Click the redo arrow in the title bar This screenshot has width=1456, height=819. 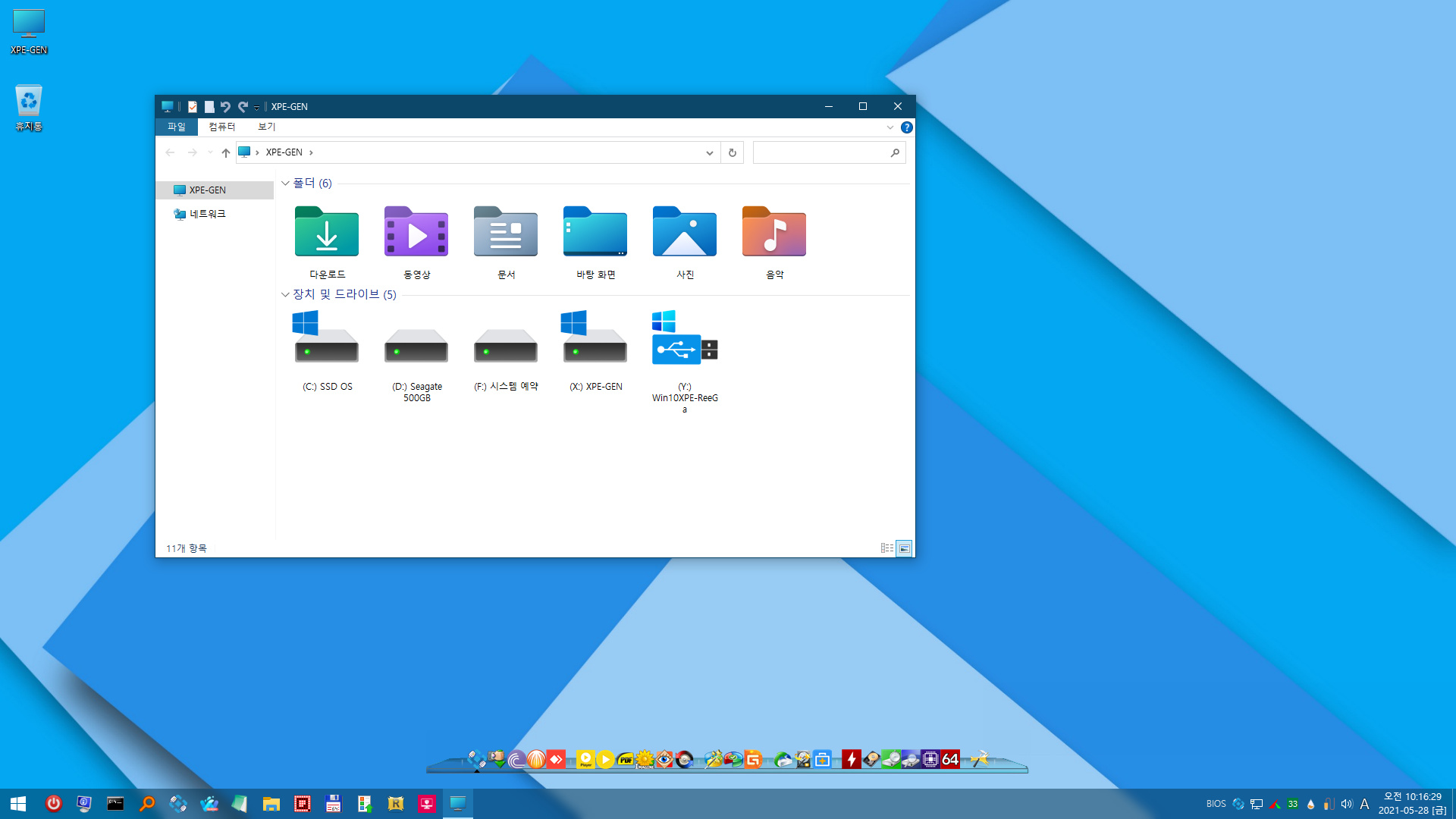coord(243,107)
